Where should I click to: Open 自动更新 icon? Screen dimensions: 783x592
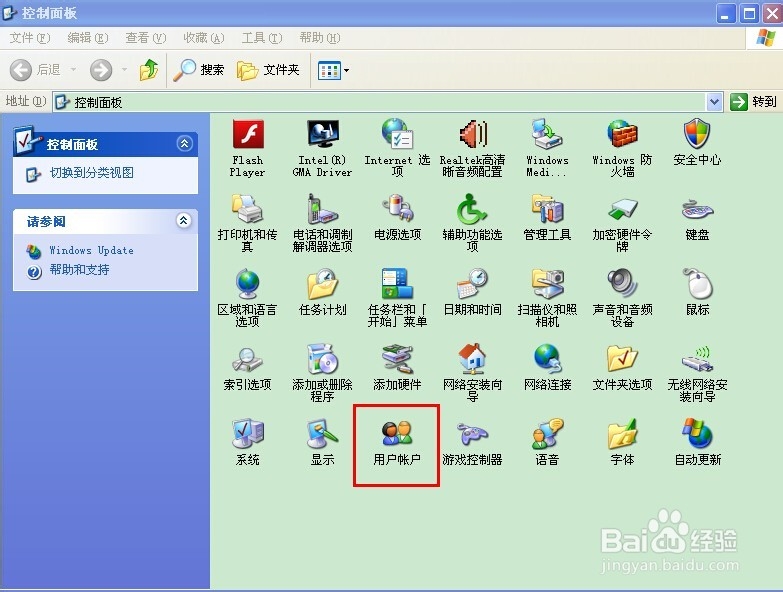point(697,443)
